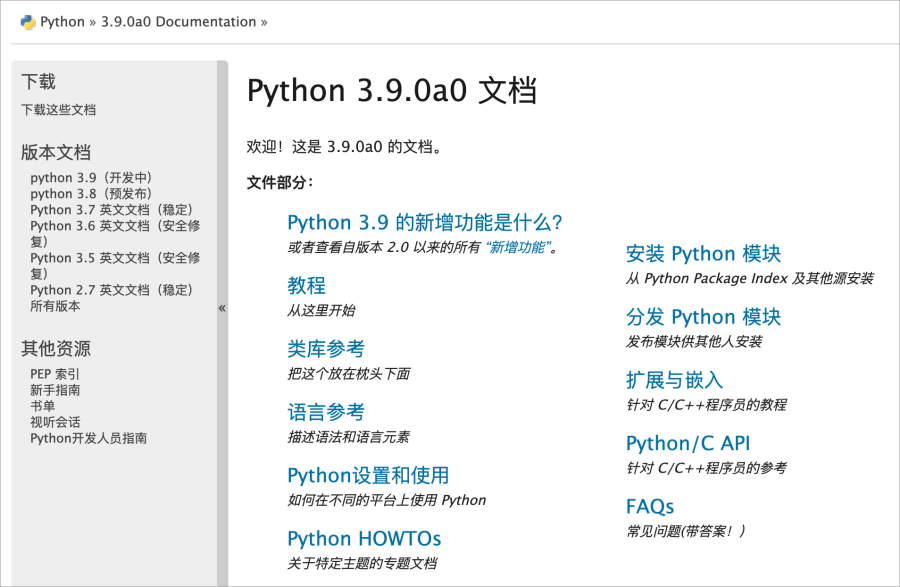Click the 常见问题(带答案！) text
This screenshot has height=587, width=900.
[686, 531]
